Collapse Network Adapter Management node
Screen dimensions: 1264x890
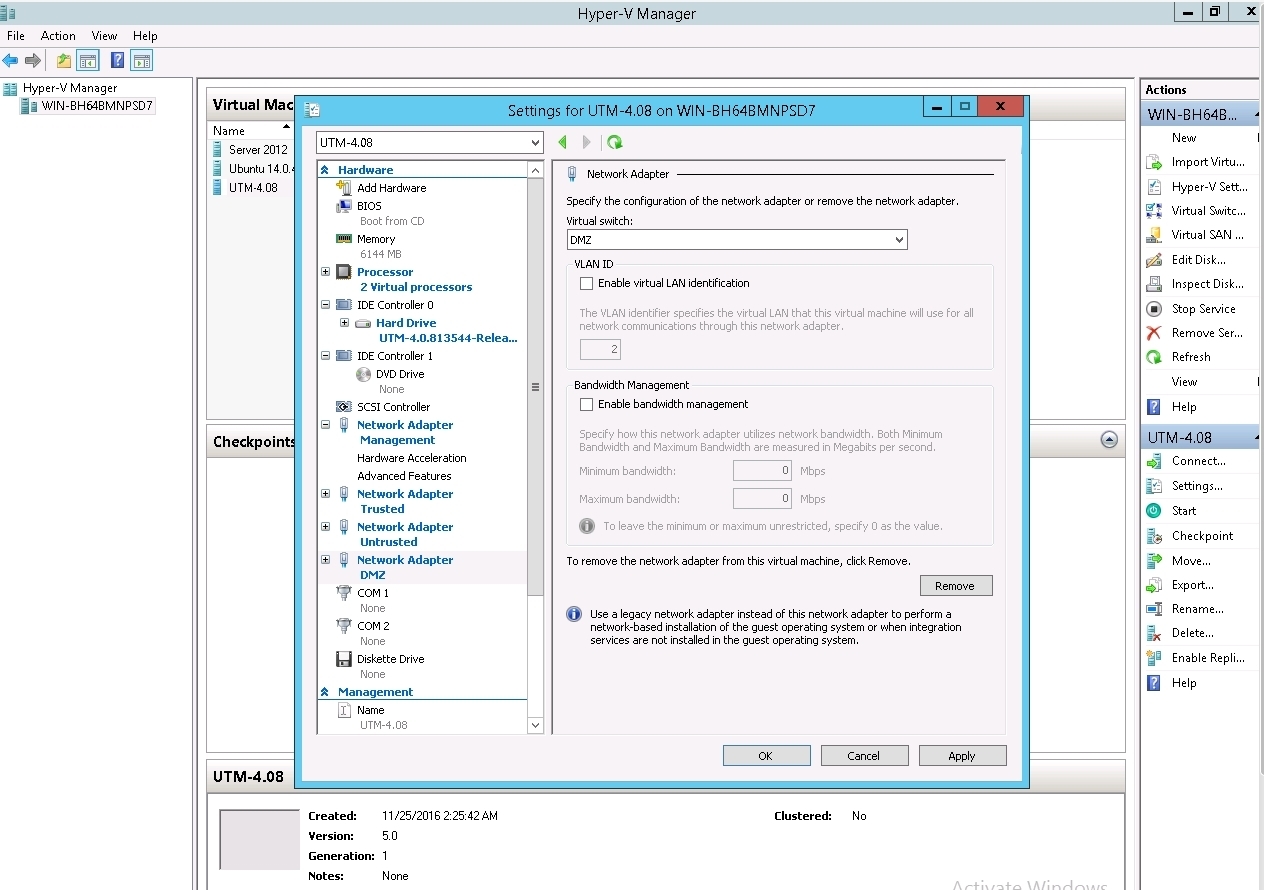tap(325, 425)
